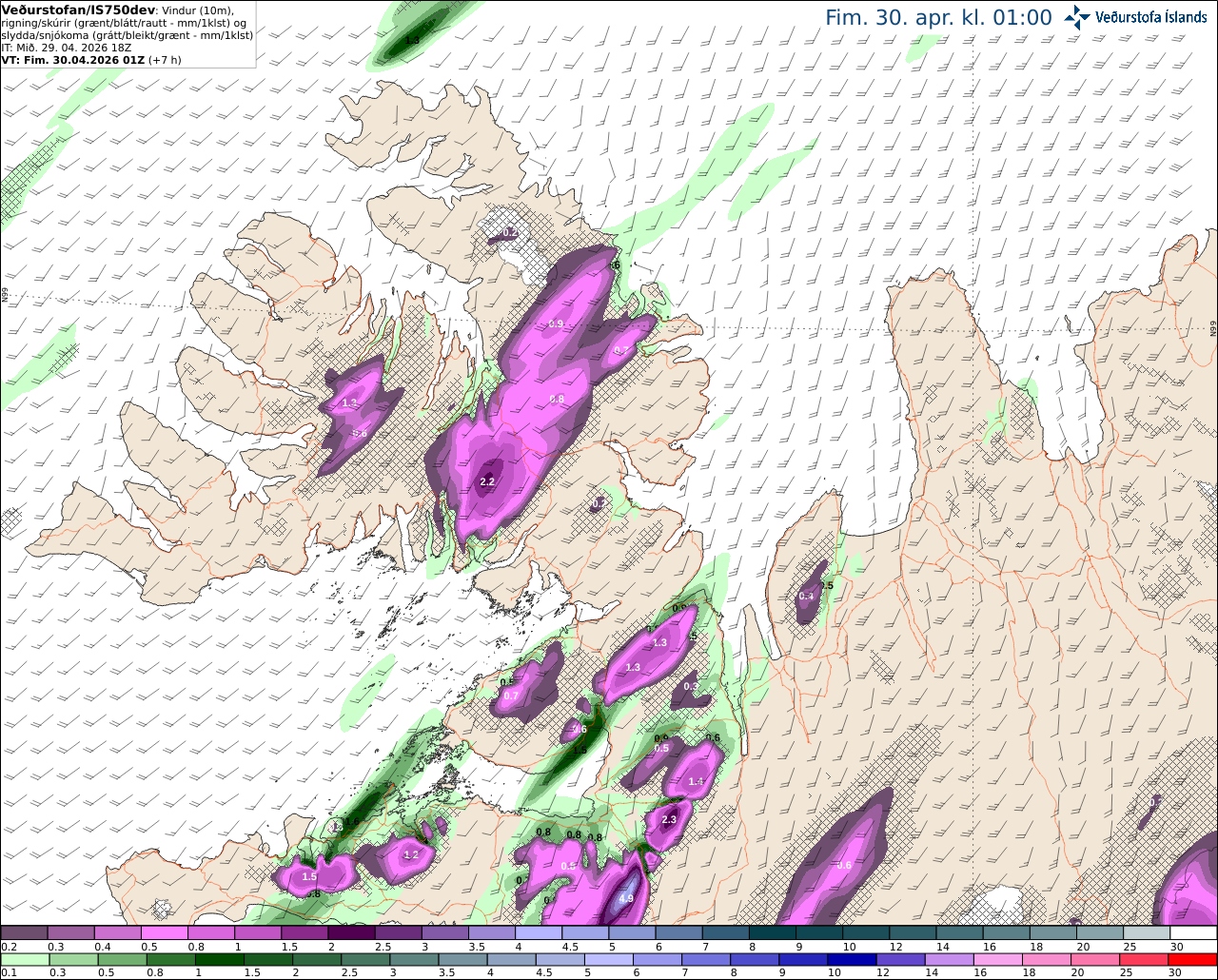Click the N99 marker on left edge

pos(5,296)
